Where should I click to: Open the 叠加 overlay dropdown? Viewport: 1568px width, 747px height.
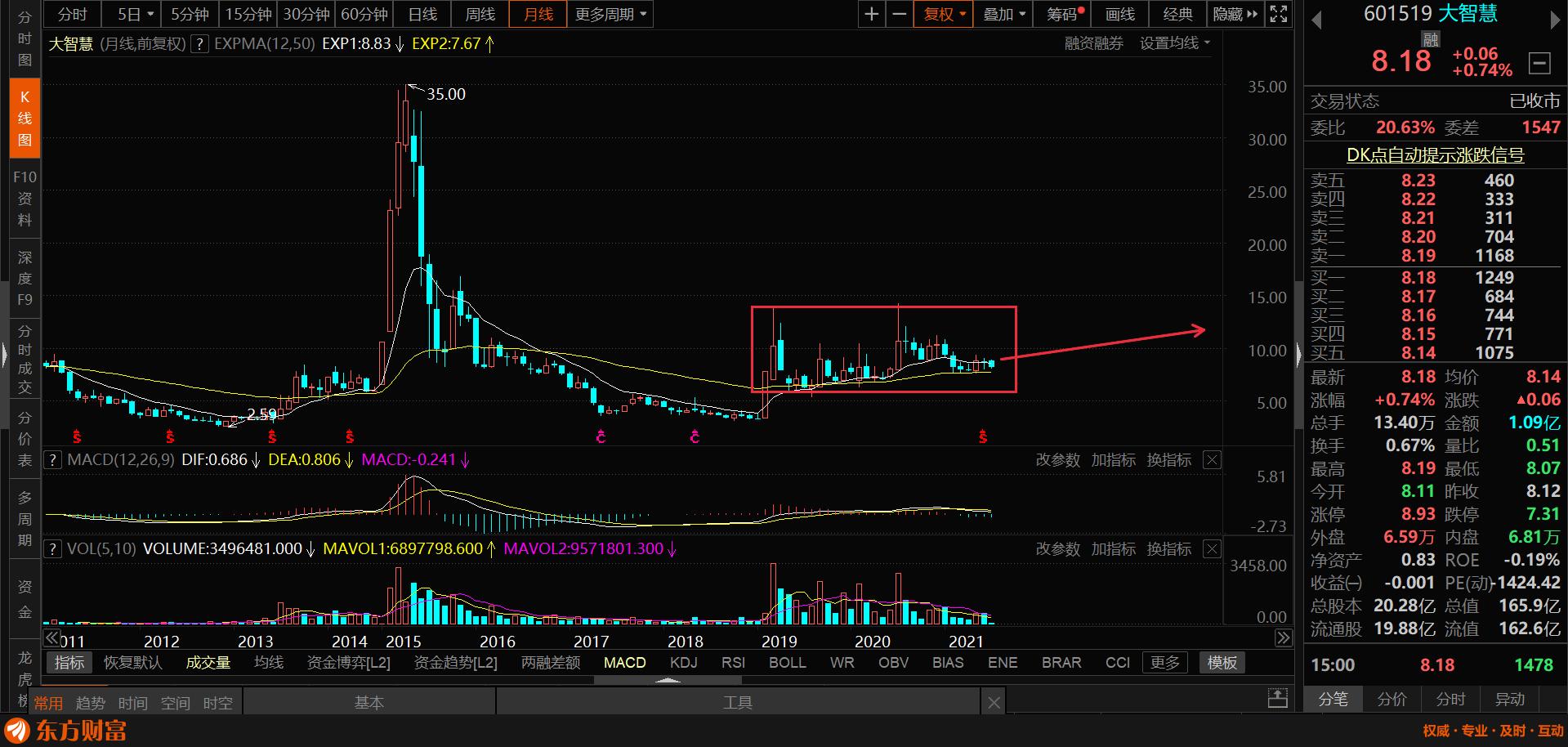point(1004,14)
